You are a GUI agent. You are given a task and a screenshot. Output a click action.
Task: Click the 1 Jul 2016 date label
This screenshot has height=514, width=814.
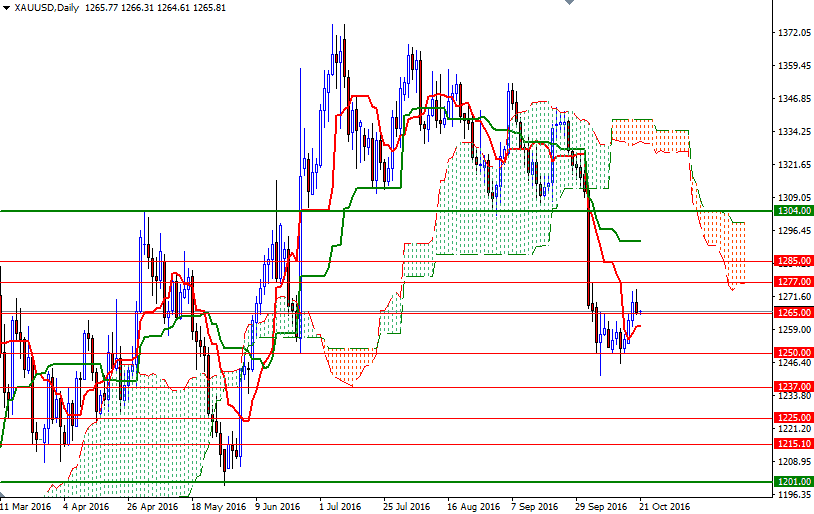coord(340,506)
